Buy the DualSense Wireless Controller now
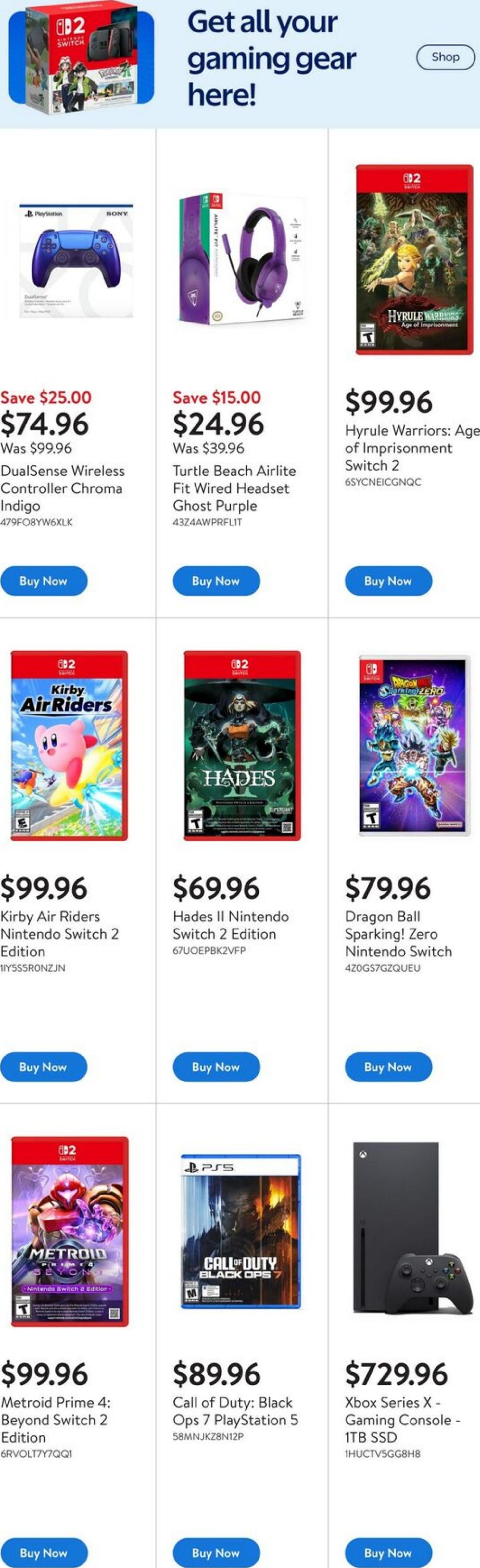Image resolution: width=480 pixels, height=1568 pixels. [44, 581]
